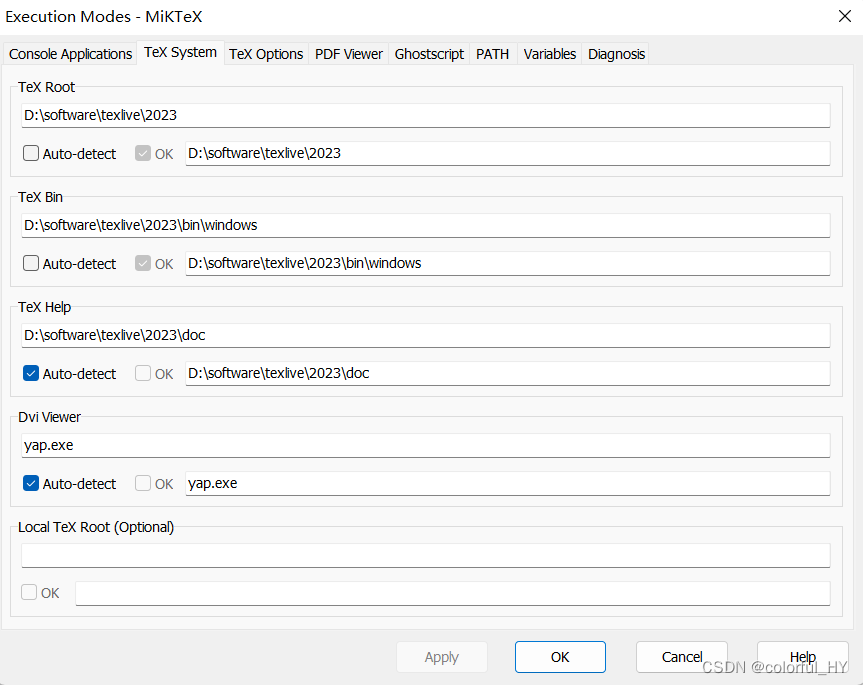Switch to the Console Applications tab
This screenshot has width=863, height=685.
coord(70,54)
